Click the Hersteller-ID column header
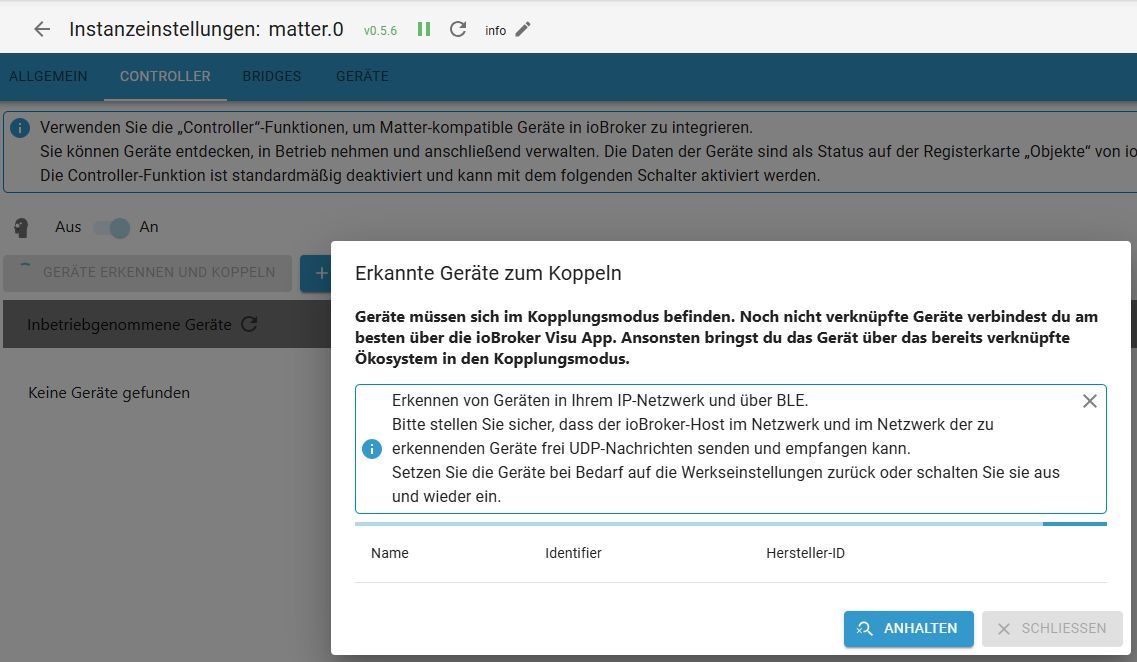Viewport: 1137px width, 662px height. click(x=805, y=553)
